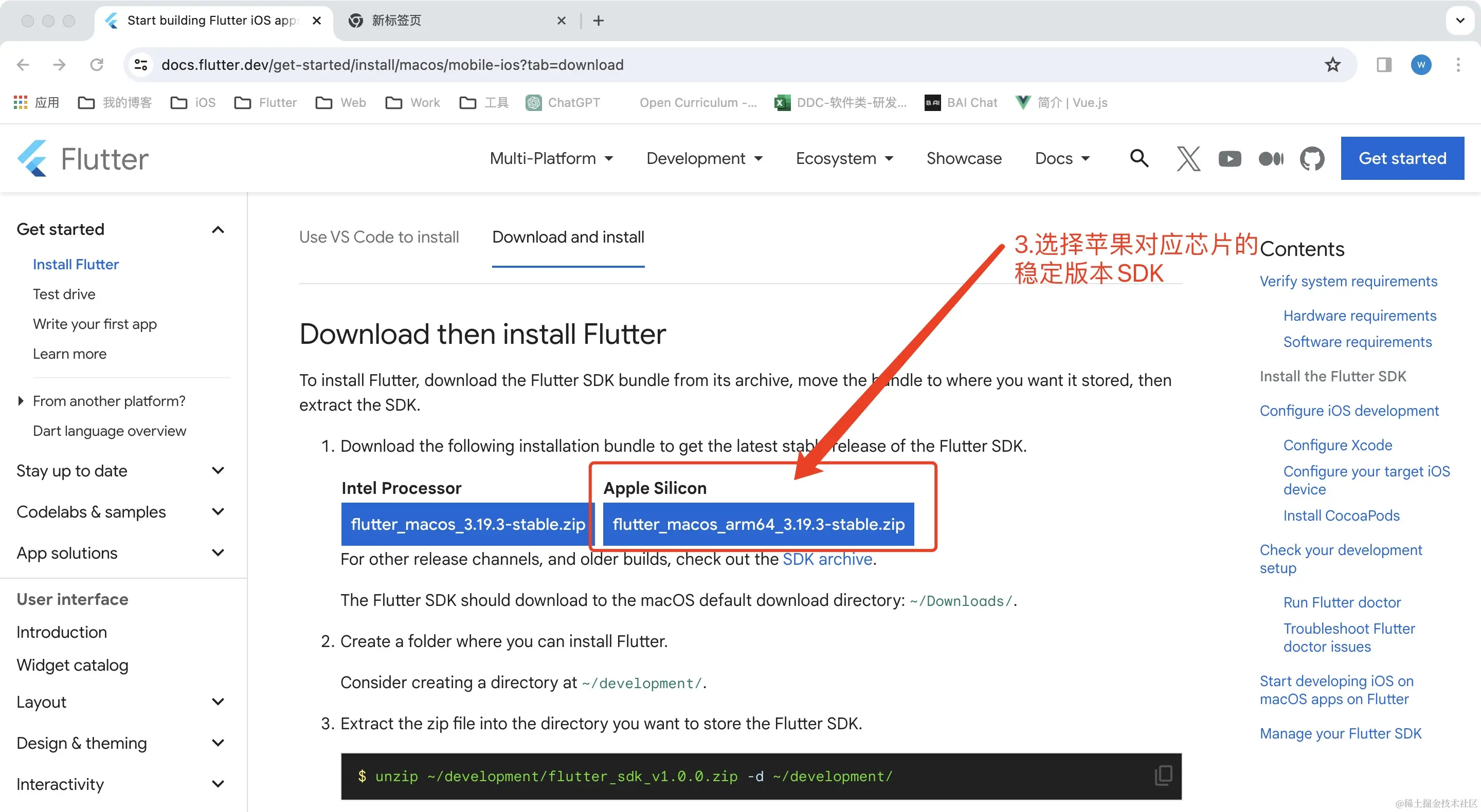
Task: Open Flutter's X (Twitter) icon link
Action: (1188, 158)
